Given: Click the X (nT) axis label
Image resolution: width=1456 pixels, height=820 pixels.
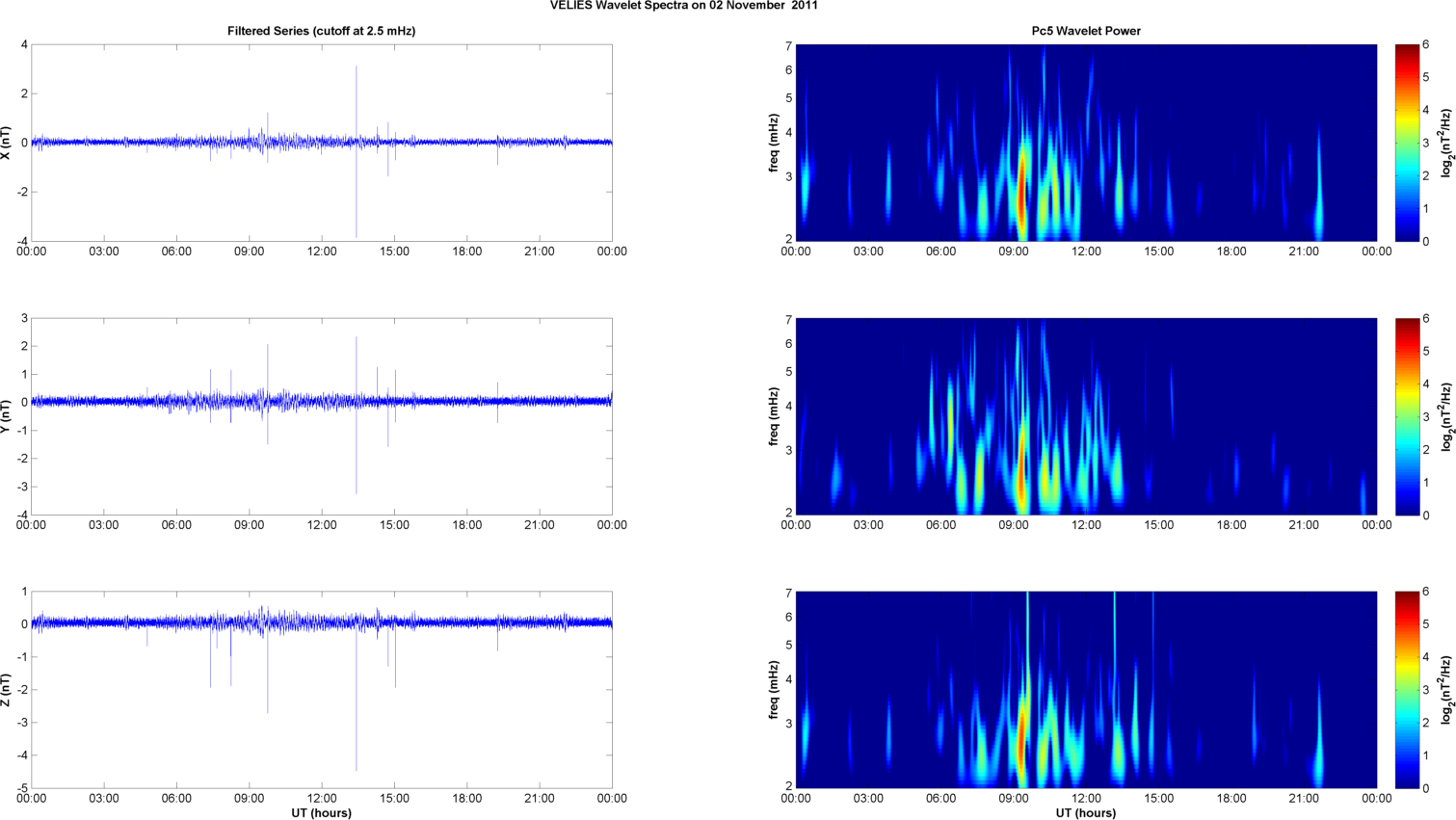Looking at the screenshot, I should point(7,143).
